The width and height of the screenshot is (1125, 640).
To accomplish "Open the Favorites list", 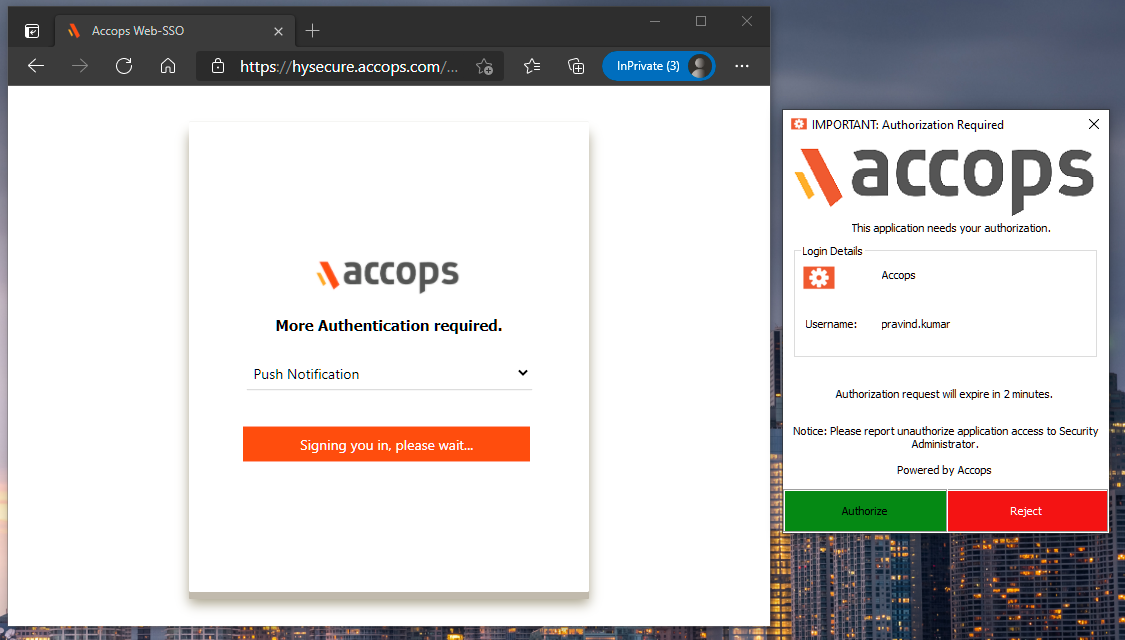I will click(x=532, y=66).
